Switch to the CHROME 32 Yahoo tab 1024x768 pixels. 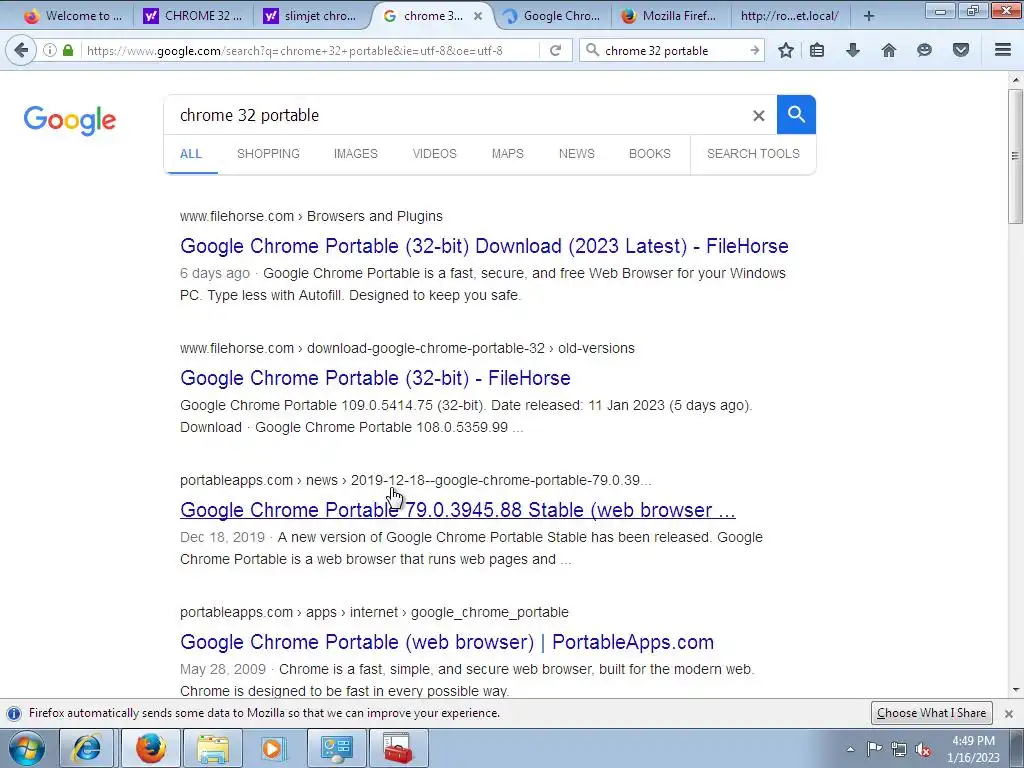(x=192, y=16)
